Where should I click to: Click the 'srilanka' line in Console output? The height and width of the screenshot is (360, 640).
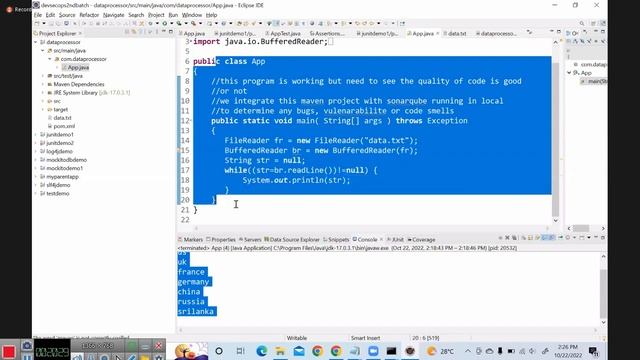coord(196,311)
